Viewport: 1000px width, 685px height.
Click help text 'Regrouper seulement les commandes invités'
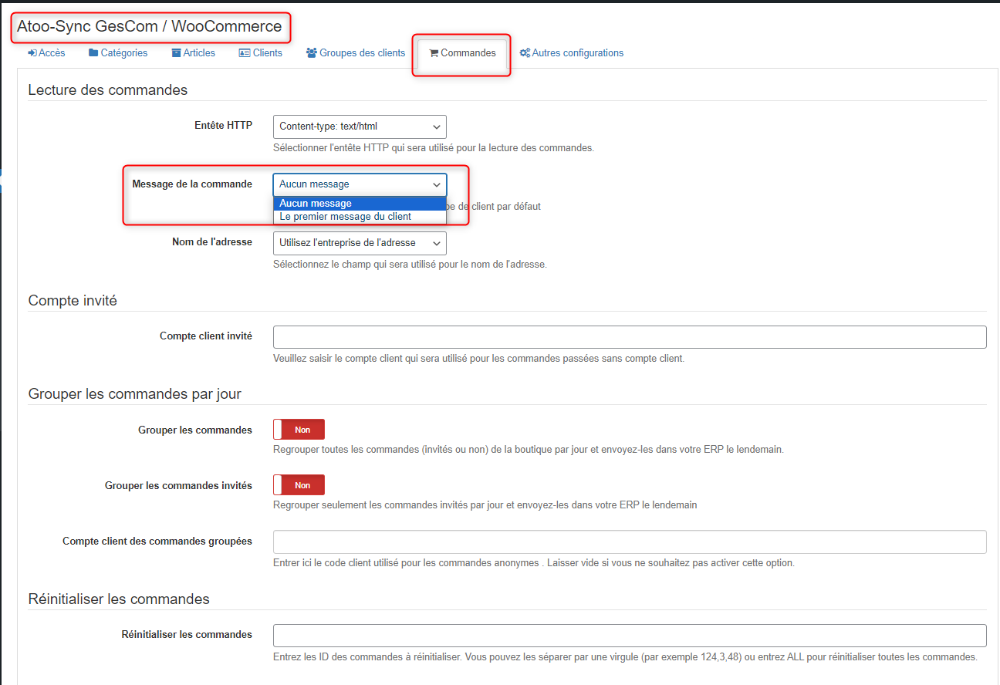click(485, 505)
